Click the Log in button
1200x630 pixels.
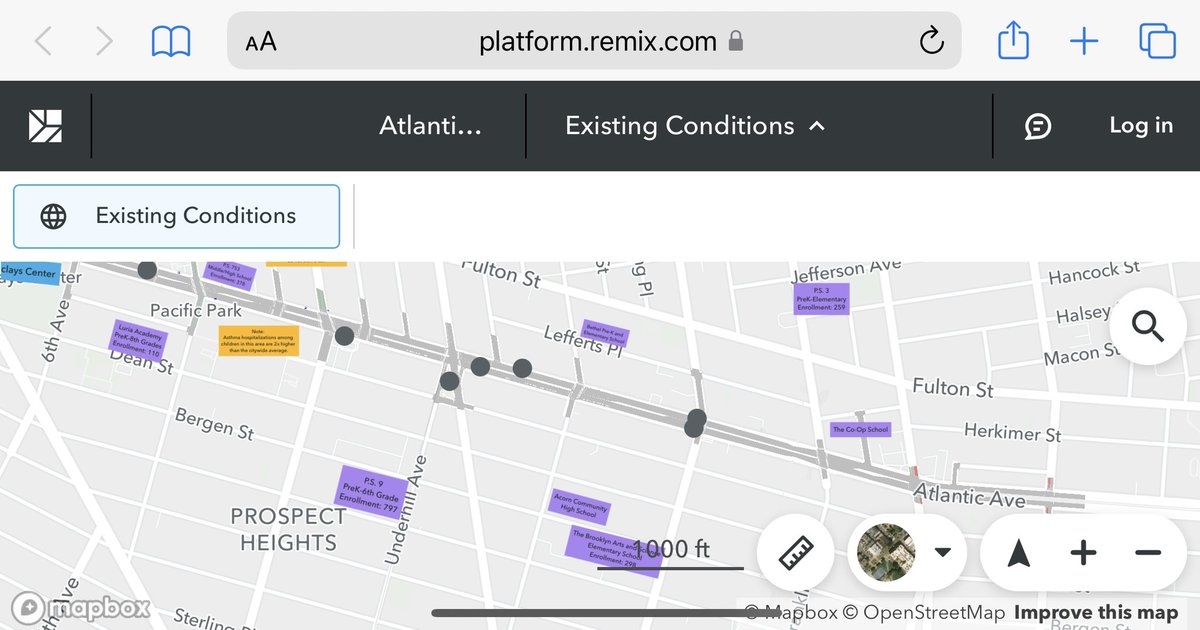(x=1140, y=126)
